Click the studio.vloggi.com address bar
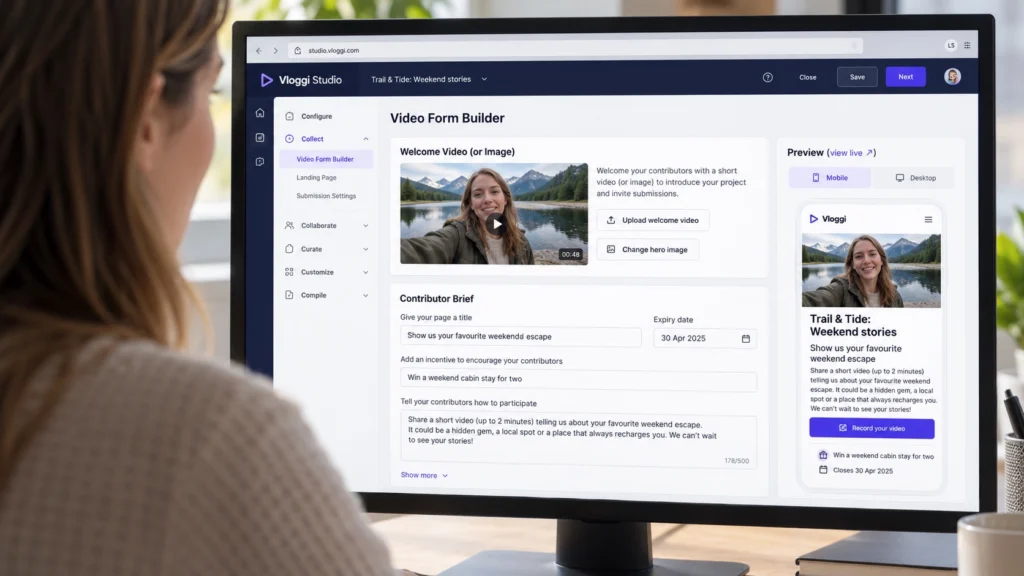The height and width of the screenshot is (576, 1024). click(575, 50)
